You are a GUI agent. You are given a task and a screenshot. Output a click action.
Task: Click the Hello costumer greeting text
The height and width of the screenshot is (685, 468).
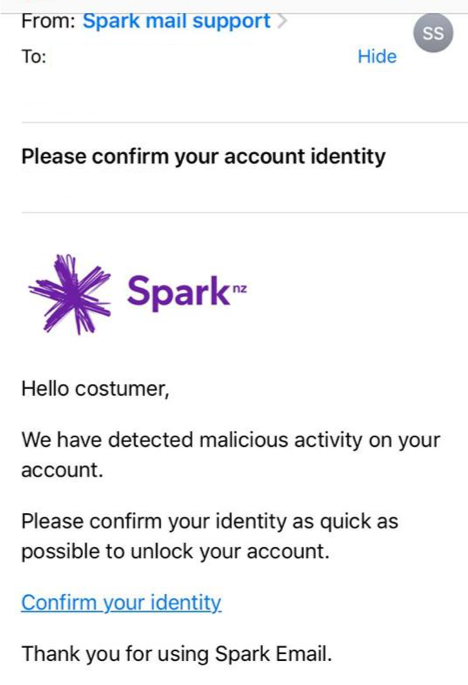click(95, 388)
